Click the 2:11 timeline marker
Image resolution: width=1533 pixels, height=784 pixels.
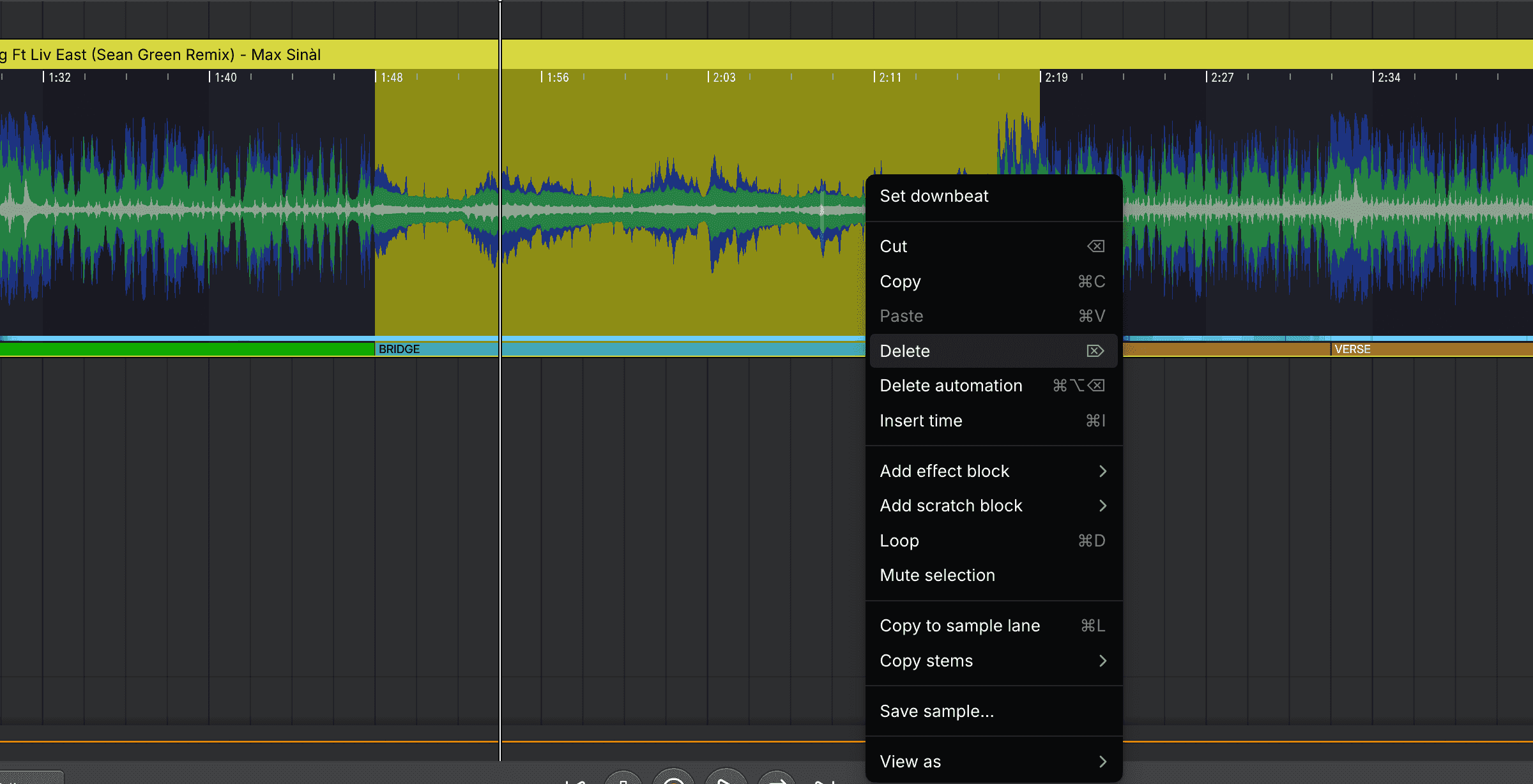[890, 77]
